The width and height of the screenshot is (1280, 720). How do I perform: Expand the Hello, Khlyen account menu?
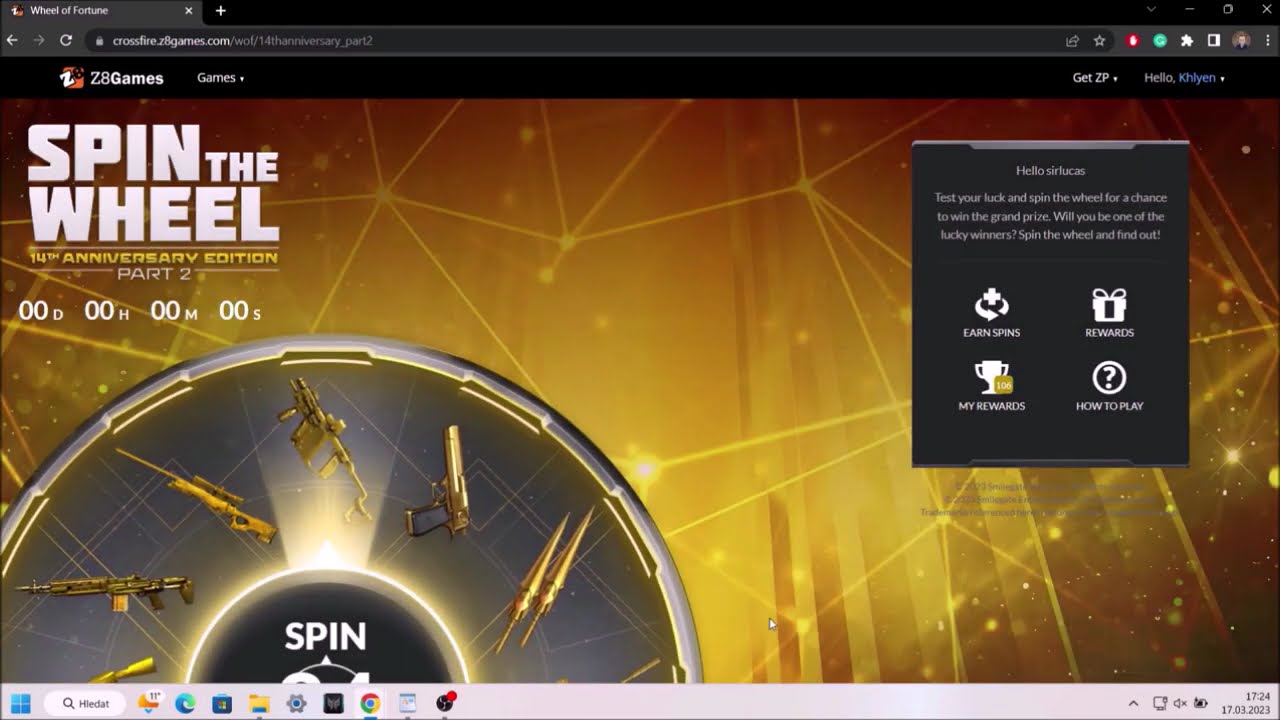[1184, 78]
